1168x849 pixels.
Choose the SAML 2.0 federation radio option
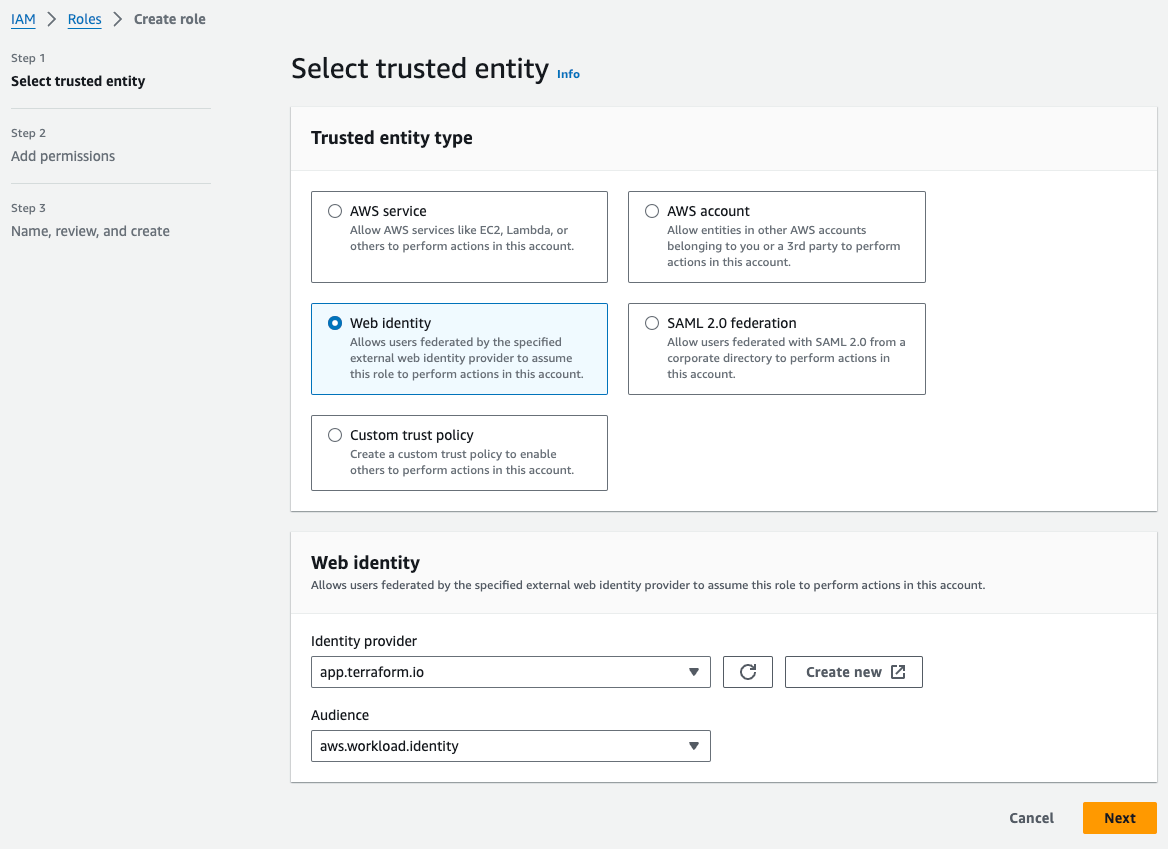pos(652,322)
